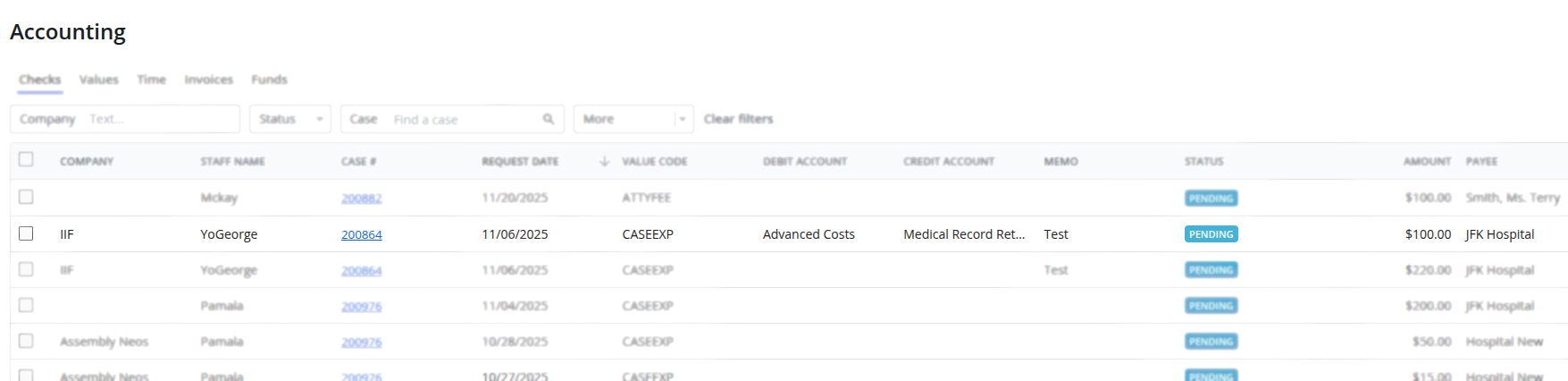Click the search magnifier in Case filter
Viewport: 1568px width, 381px height.
pyautogui.click(x=548, y=119)
